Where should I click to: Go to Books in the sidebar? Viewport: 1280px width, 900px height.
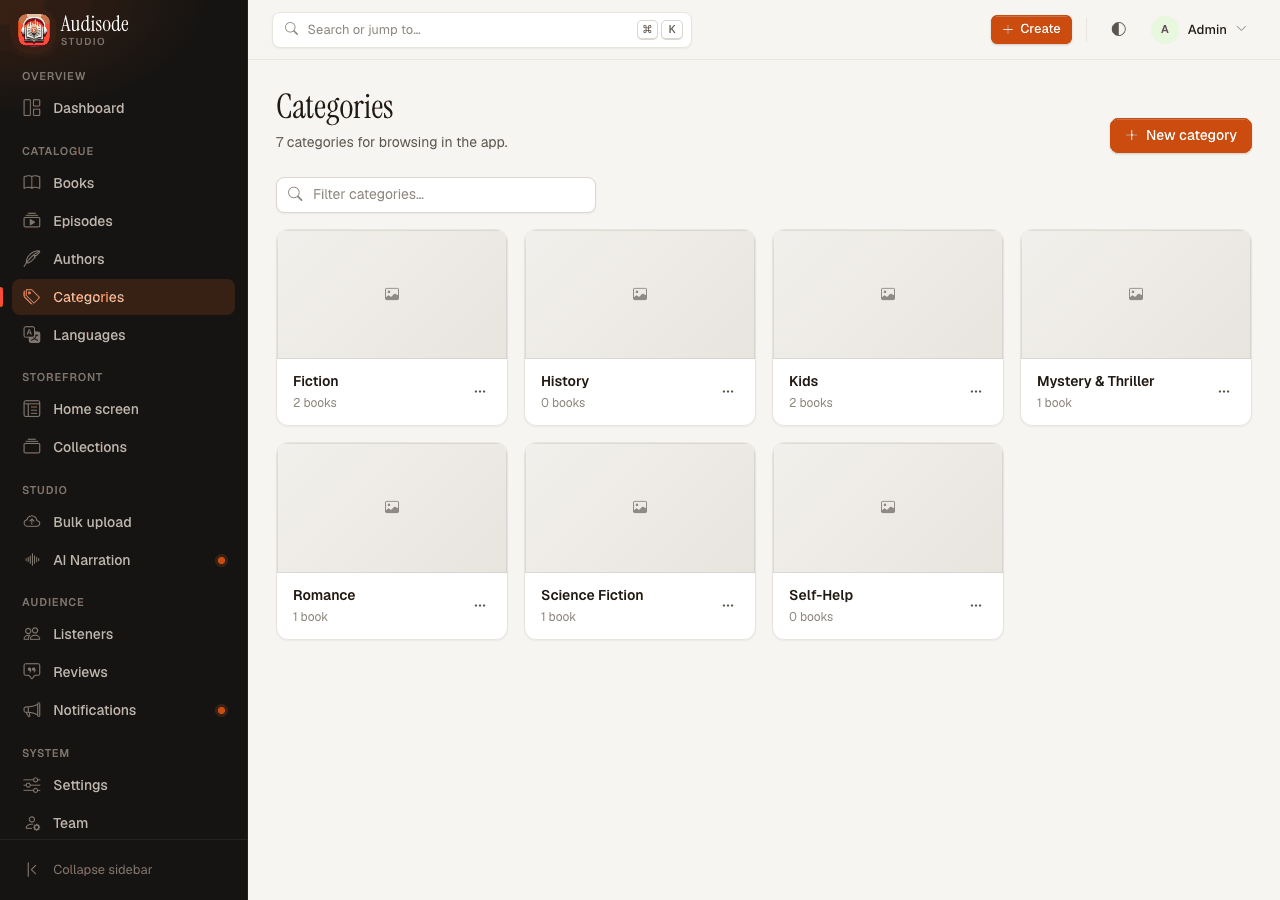click(x=124, y=183)
